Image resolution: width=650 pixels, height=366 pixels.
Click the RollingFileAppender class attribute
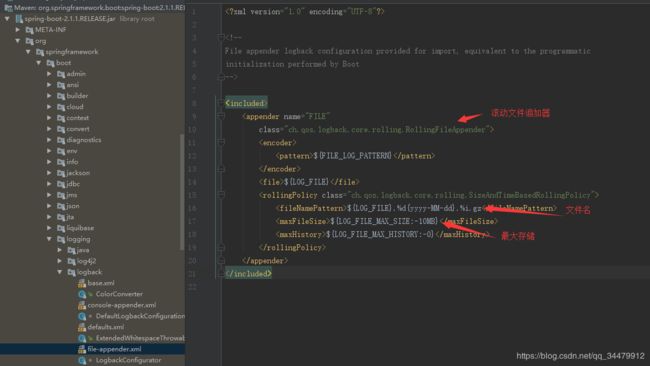pos(386,130)
